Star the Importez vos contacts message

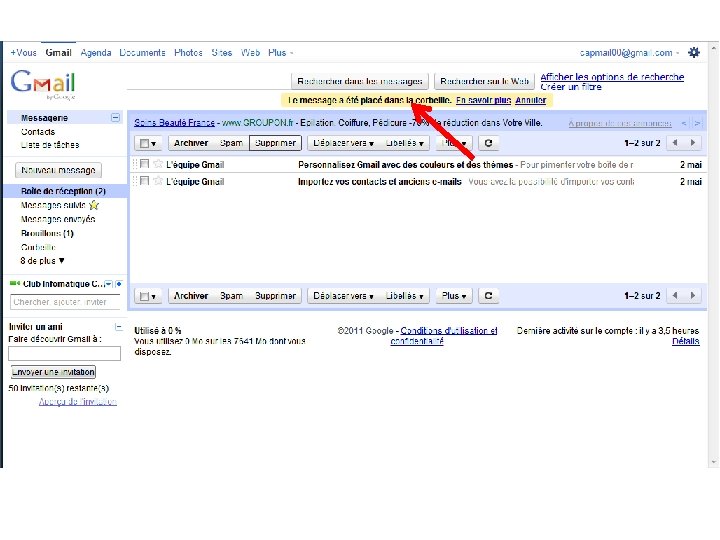pos(158,181)
